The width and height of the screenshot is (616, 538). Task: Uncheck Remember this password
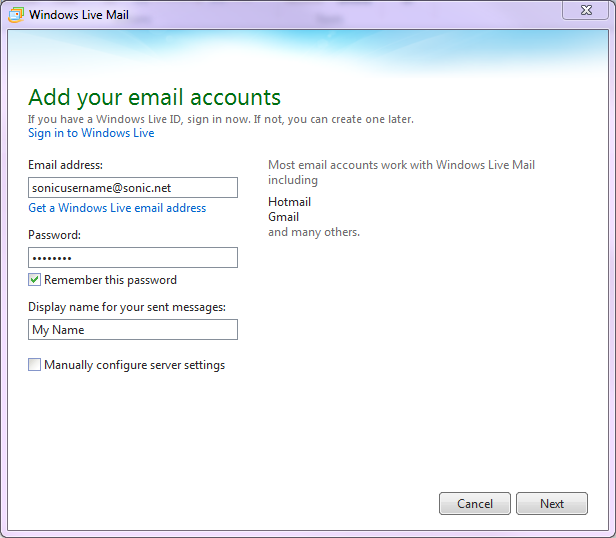pyautogui.click(x=35, y=280)
